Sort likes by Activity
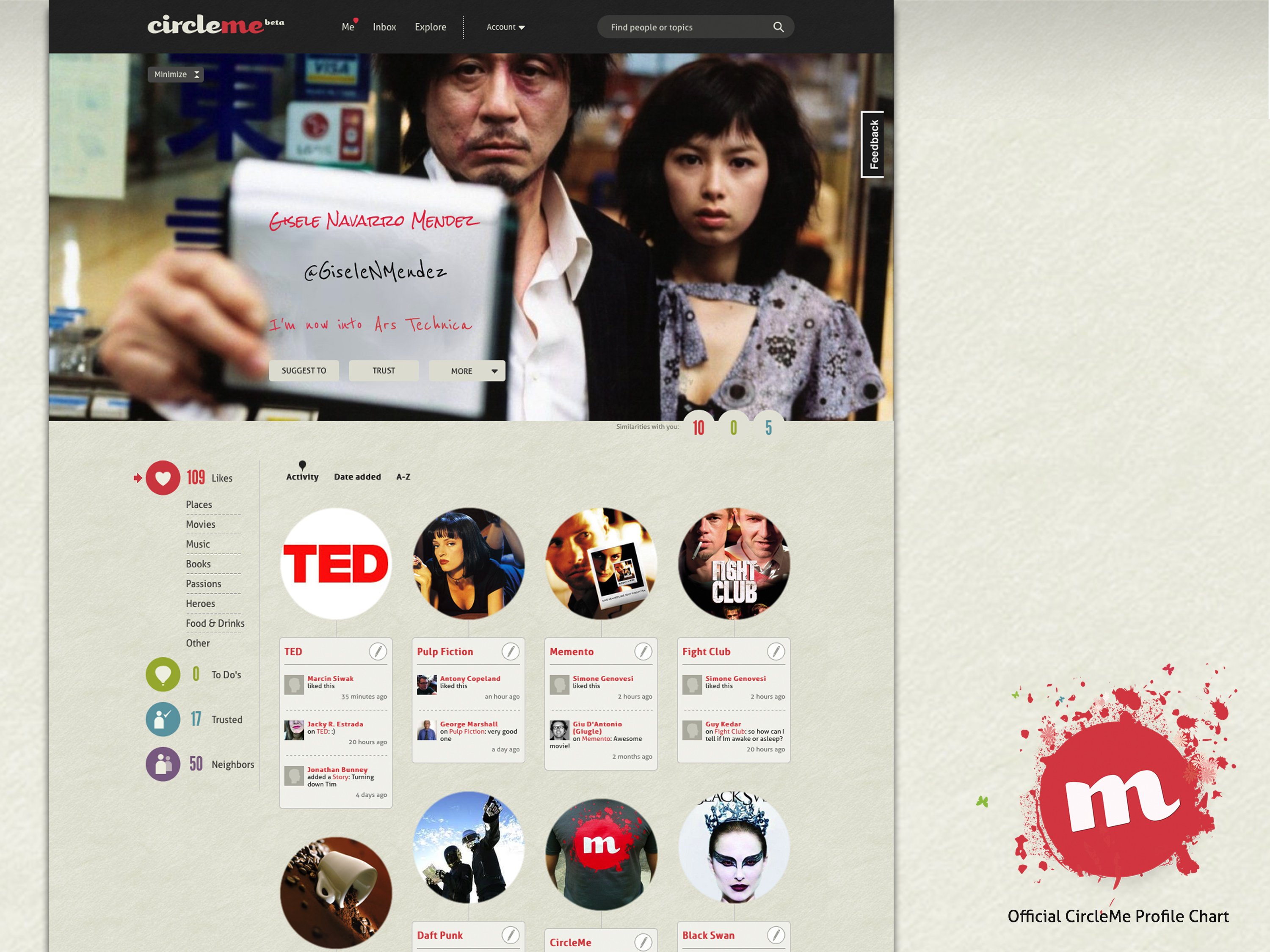Screen dimensions: 1270x952 pyautogui.click(x=302, y=476)
